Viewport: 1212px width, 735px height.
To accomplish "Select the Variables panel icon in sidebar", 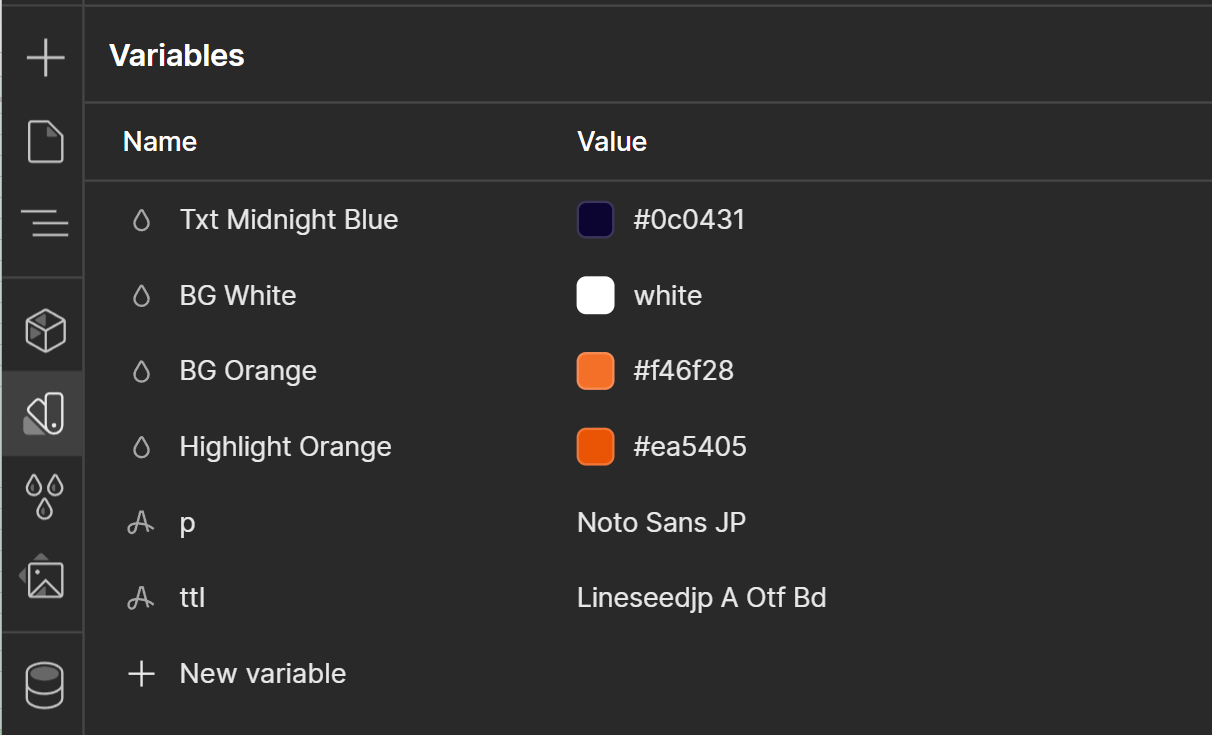I will [44, 415].
